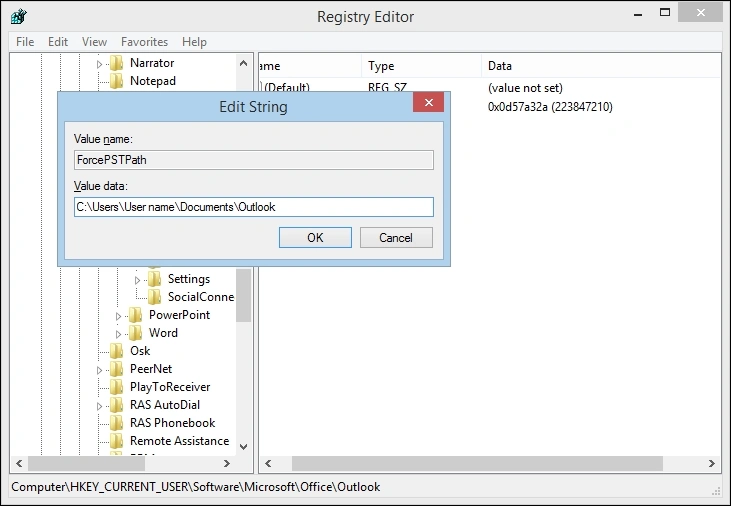Close the Edit String dialog

428,102
